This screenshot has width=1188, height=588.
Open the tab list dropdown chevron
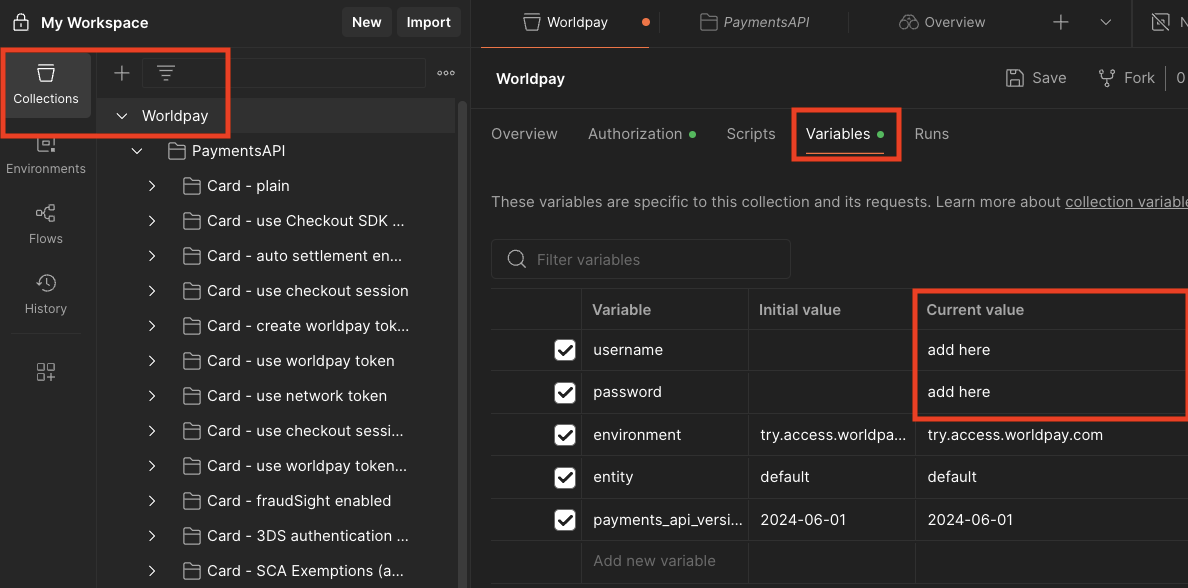pos(1105,22)
